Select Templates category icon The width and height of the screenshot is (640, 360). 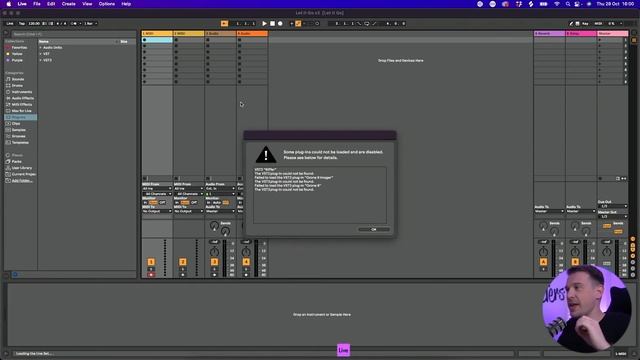8,142
